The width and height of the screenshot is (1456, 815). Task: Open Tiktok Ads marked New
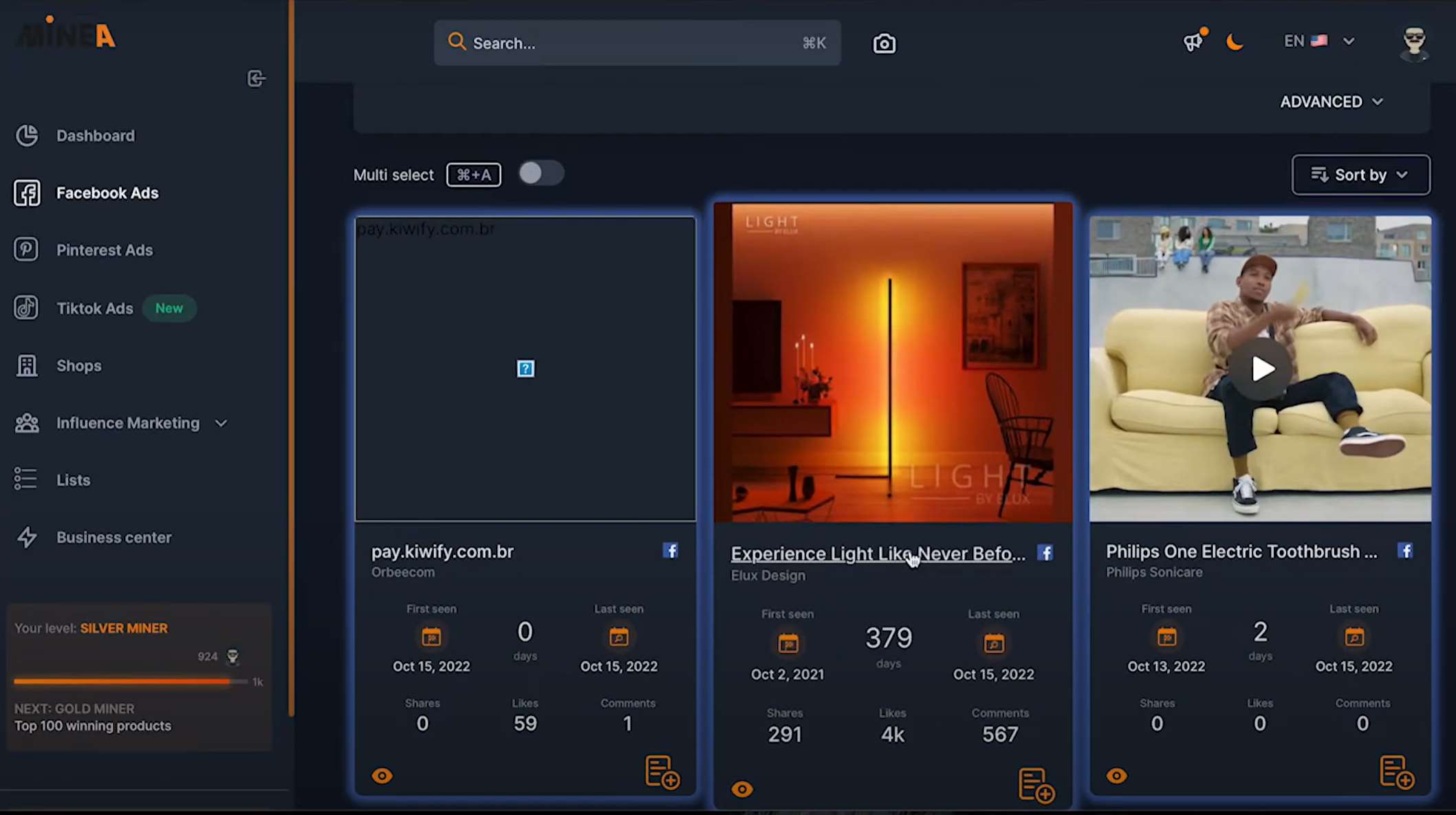tap(95, 308)
